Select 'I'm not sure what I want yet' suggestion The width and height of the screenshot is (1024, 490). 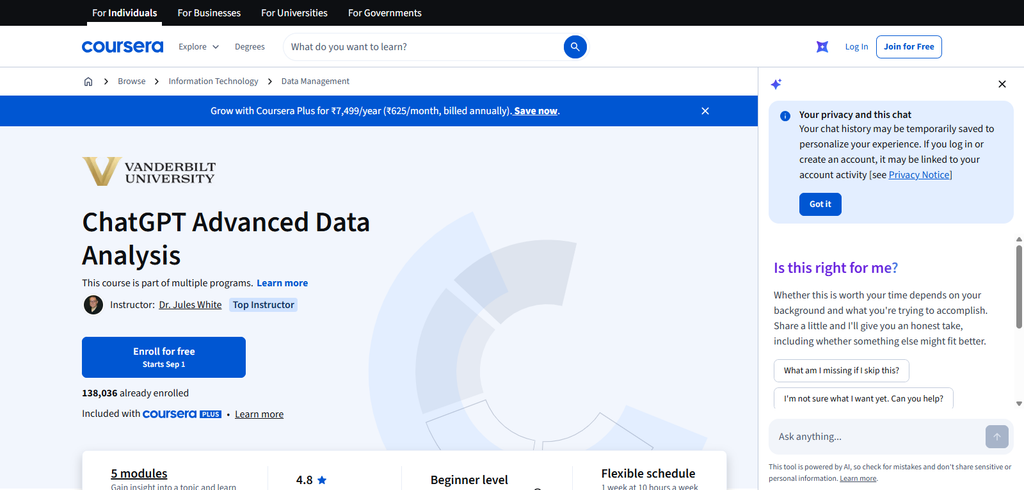click(x=863, y=399)
